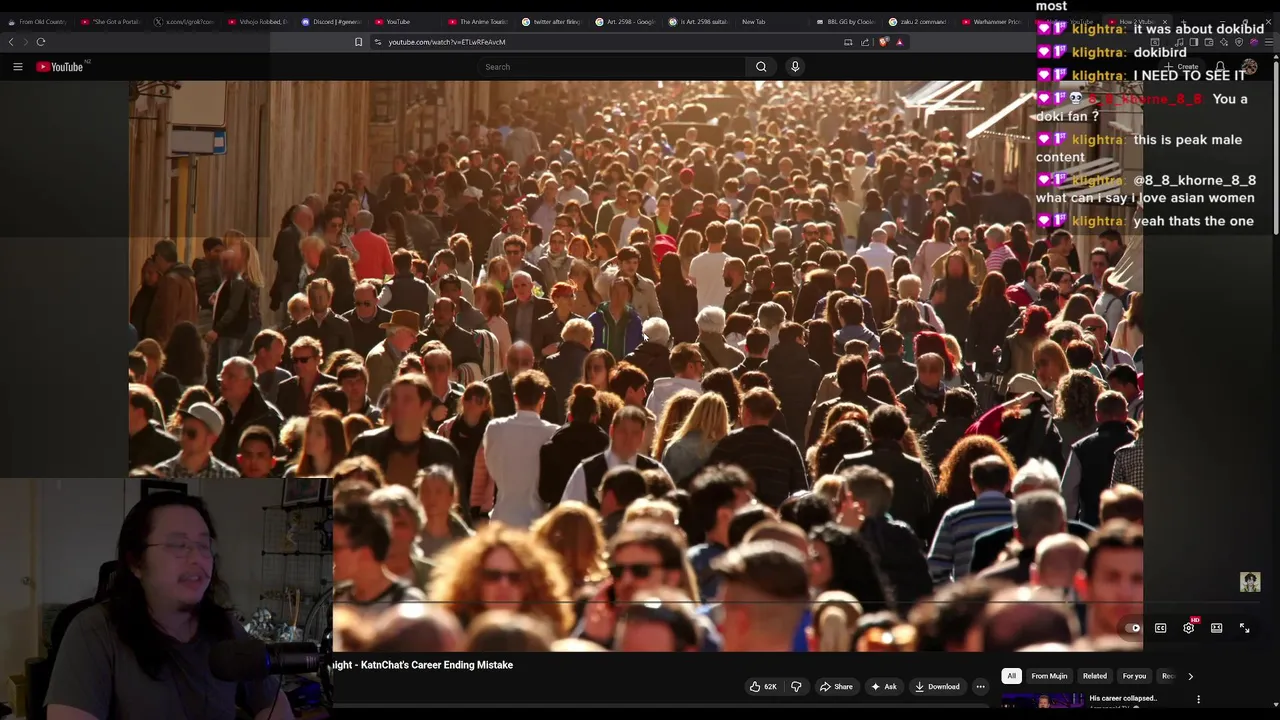Start voice search with microphone icon
Image resolution: width=1280 pixels, height=720 pixels.
click(x=795, y=67)
